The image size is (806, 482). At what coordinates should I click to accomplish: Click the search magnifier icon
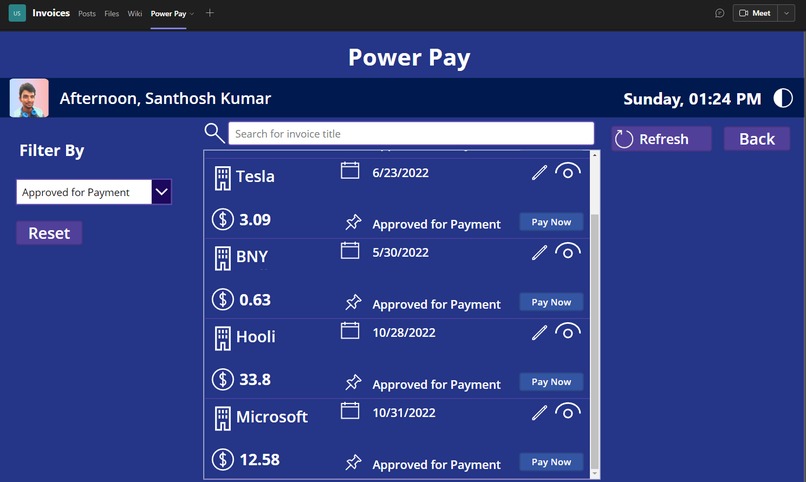214,133
